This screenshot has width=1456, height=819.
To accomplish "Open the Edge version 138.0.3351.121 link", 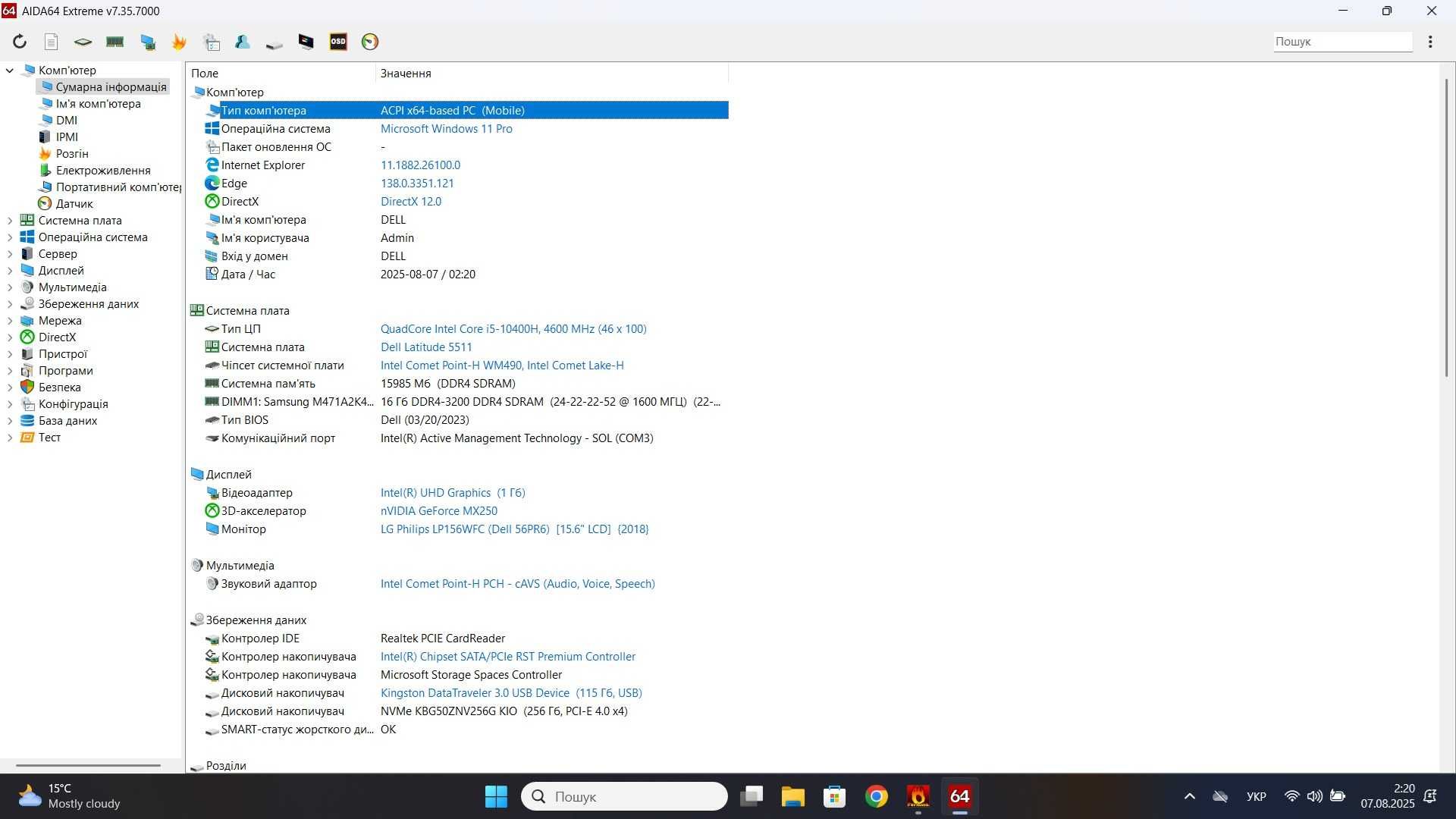I will coord(417,184).
